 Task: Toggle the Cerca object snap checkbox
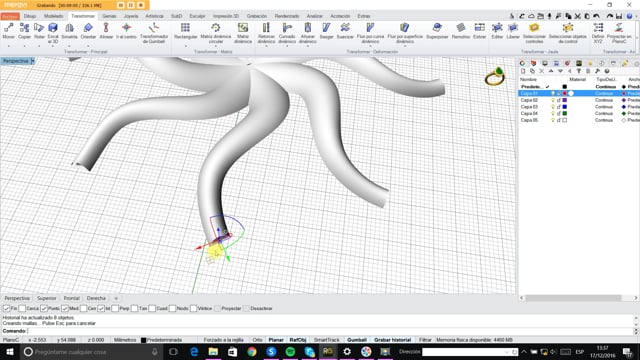point(22,309)
